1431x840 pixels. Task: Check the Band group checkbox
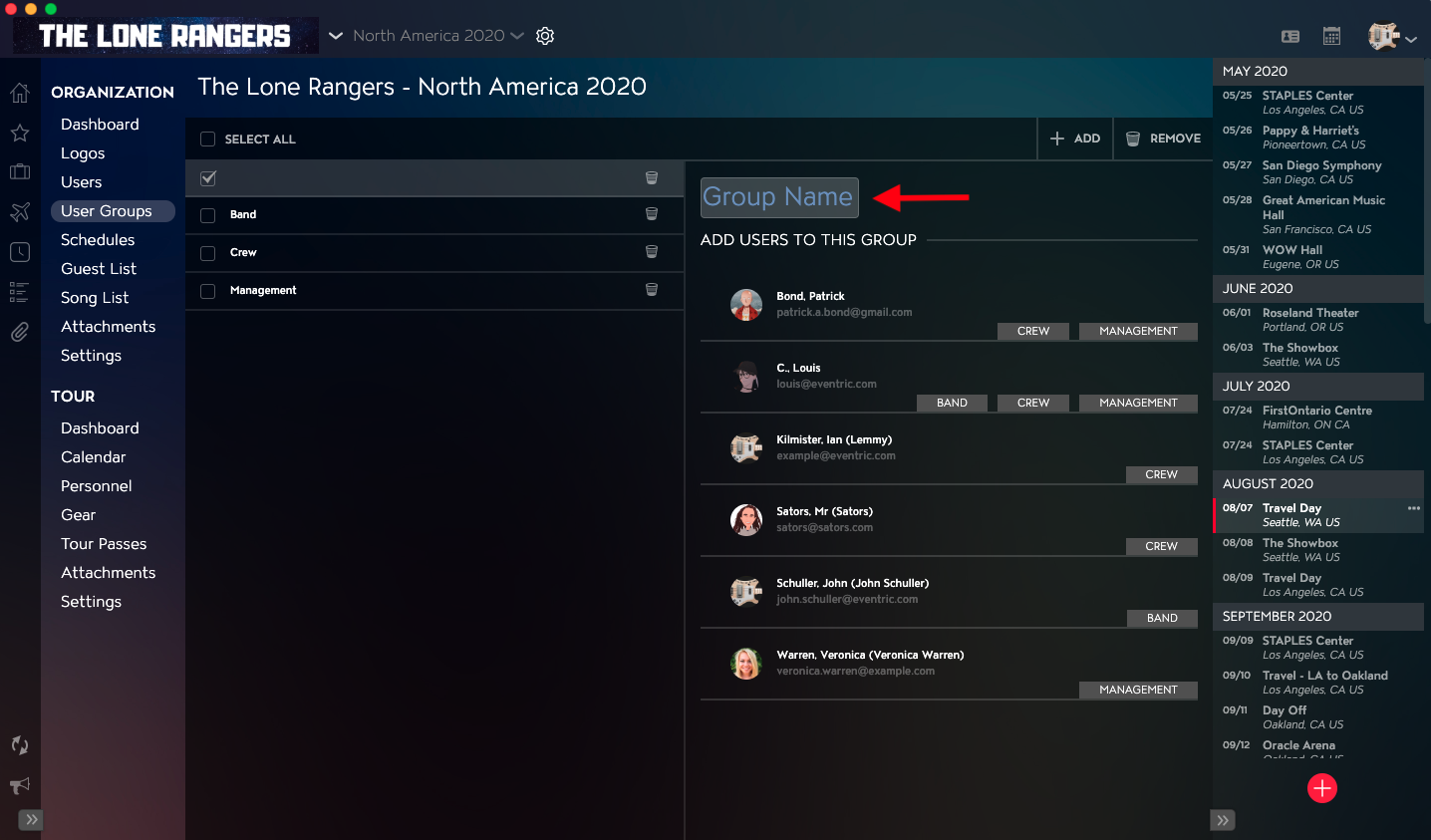(207, 215)
